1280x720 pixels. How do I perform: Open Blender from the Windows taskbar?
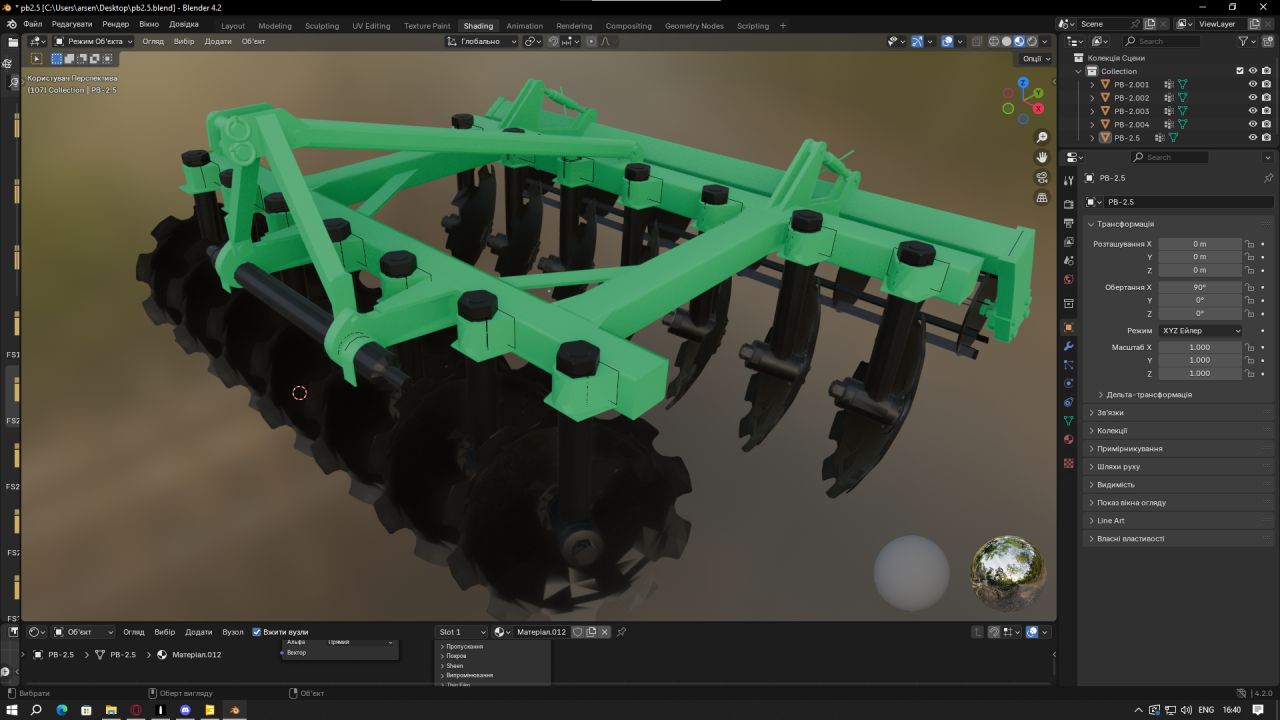pos(235,710)
